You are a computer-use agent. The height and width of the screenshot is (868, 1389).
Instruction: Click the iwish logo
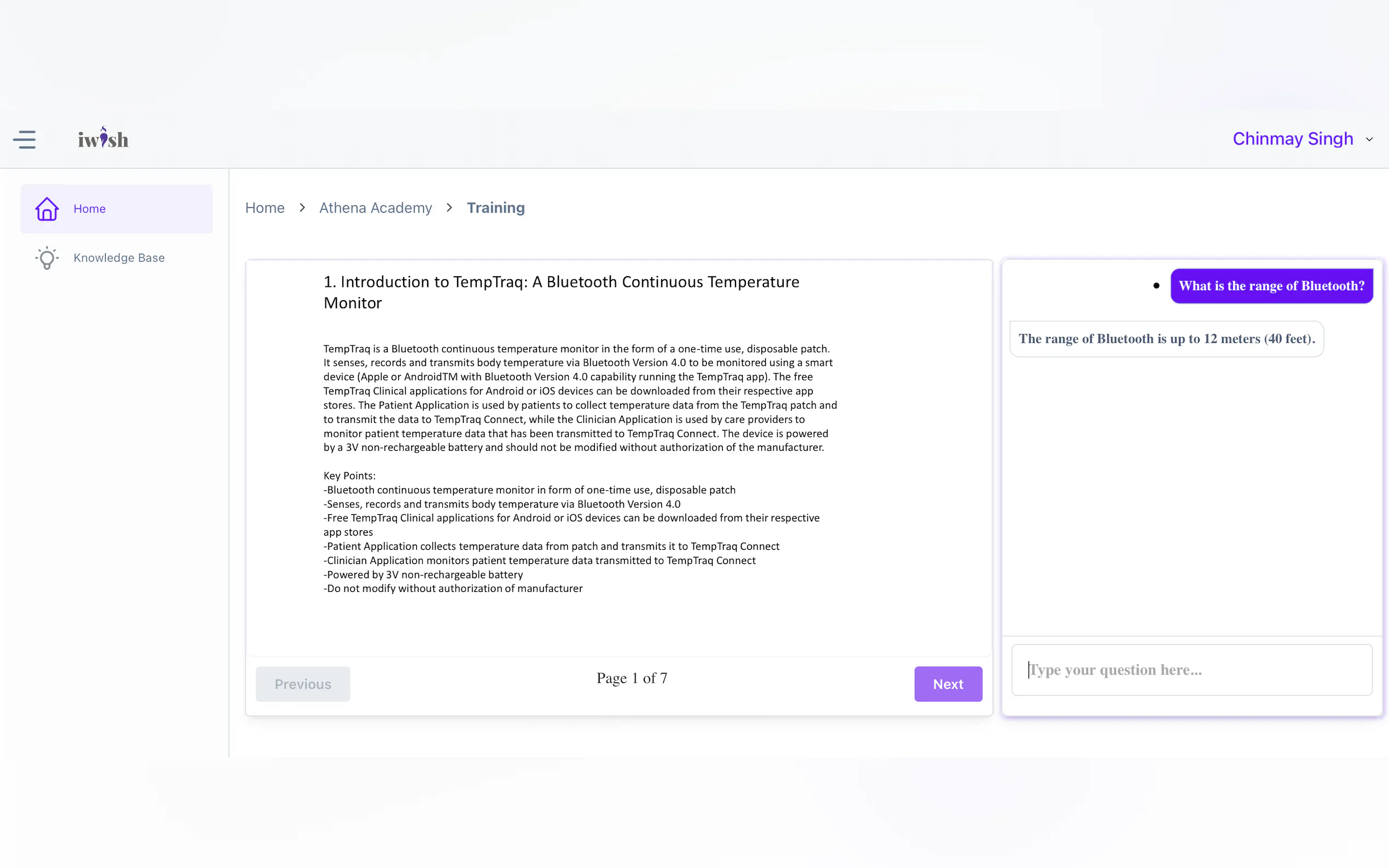pyautogui.click(x=103, y=138)
